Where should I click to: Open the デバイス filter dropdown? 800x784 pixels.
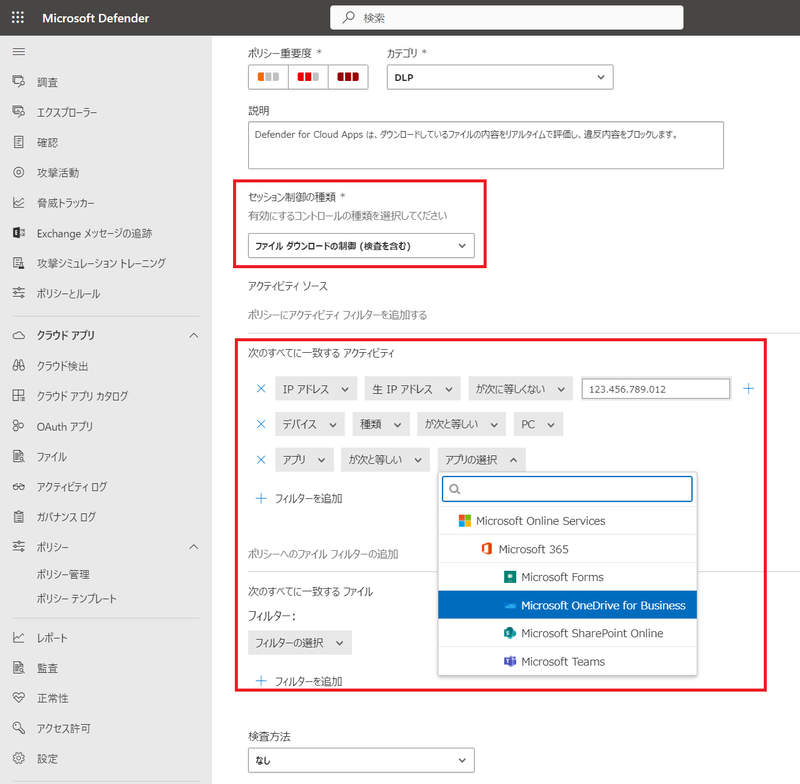tap(310, 424)
